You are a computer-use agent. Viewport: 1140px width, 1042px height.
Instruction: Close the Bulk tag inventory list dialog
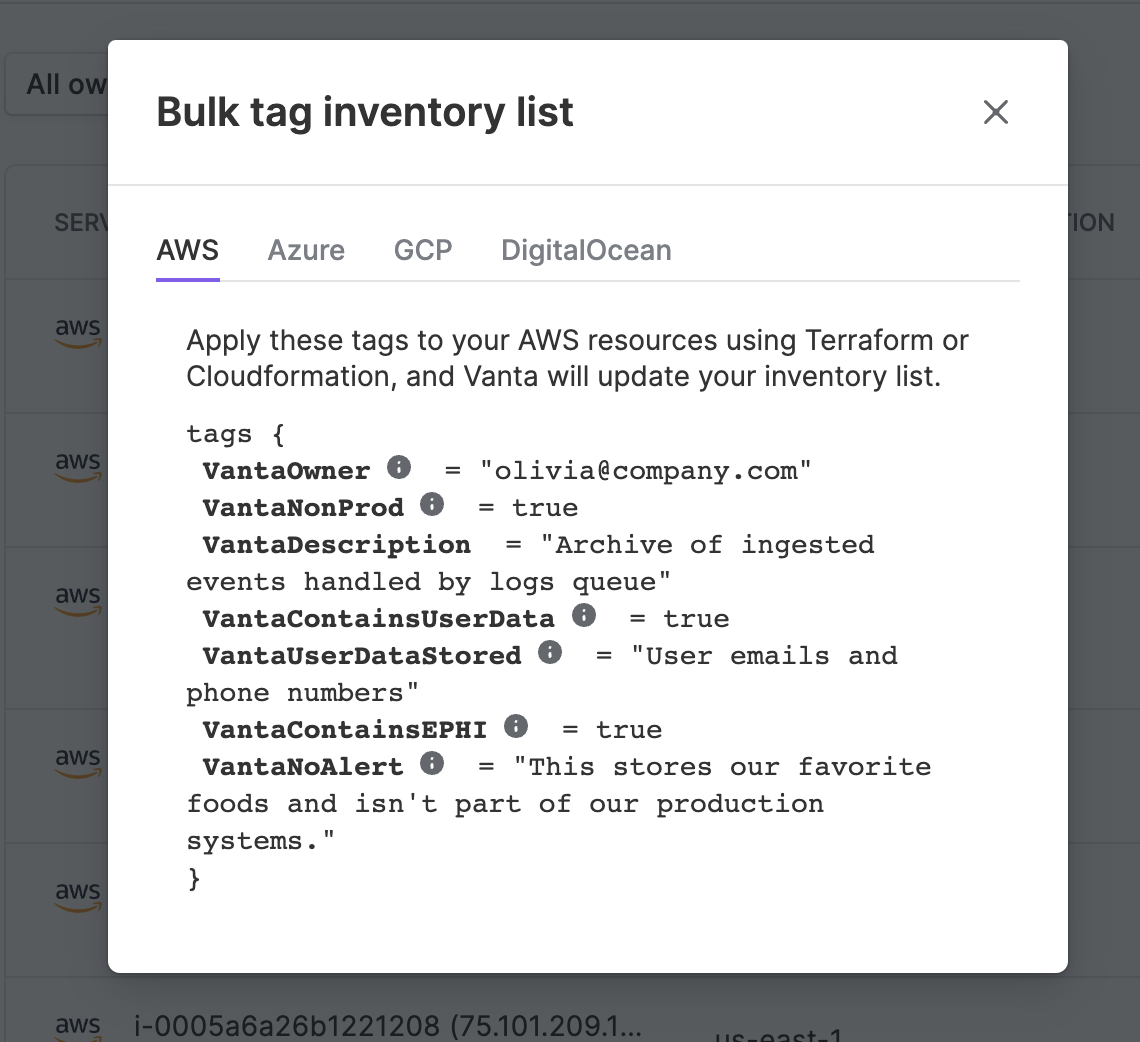[995, 112]
